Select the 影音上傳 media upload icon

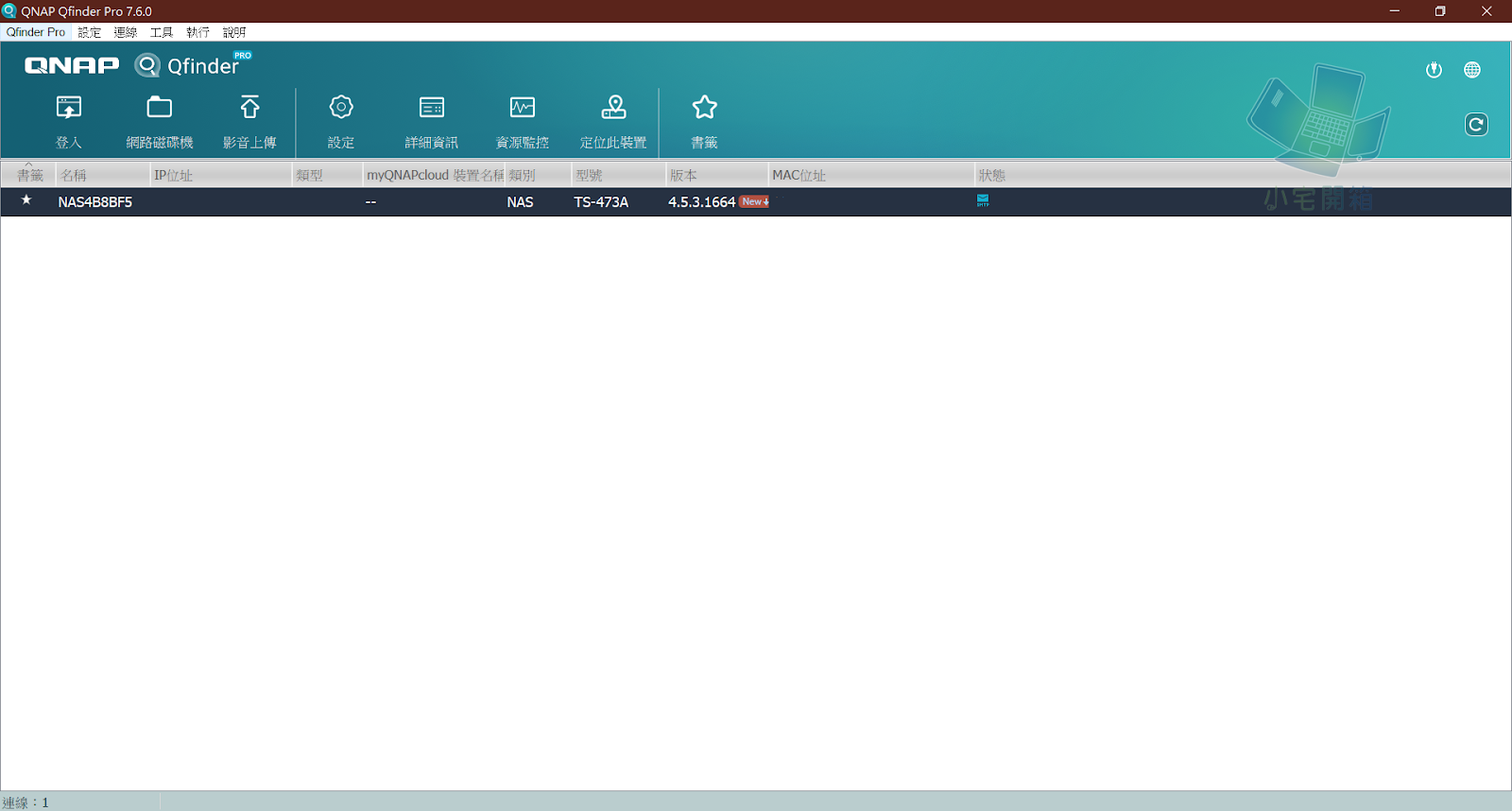pyautogui.click(x=249, y=121)
